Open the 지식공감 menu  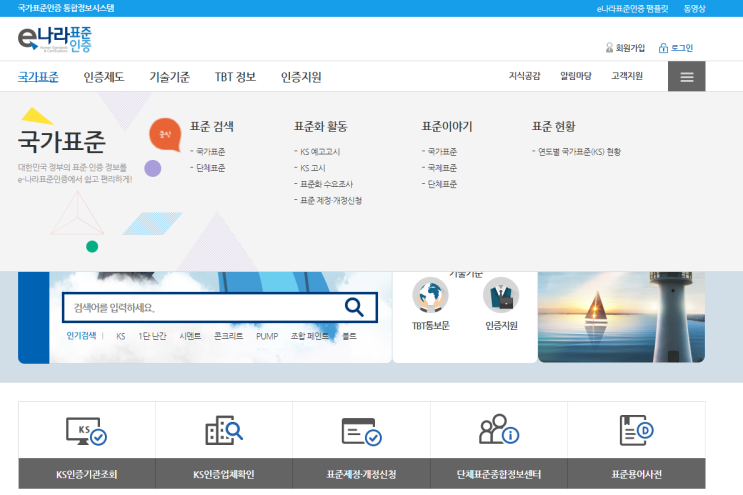[x=525, y=76]
